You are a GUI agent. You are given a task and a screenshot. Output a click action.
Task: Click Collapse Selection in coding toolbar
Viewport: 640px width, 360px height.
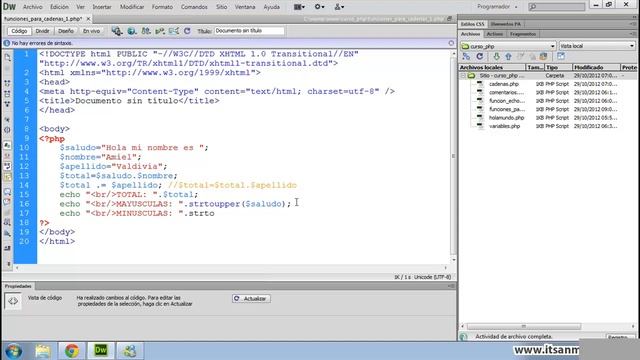7,93
